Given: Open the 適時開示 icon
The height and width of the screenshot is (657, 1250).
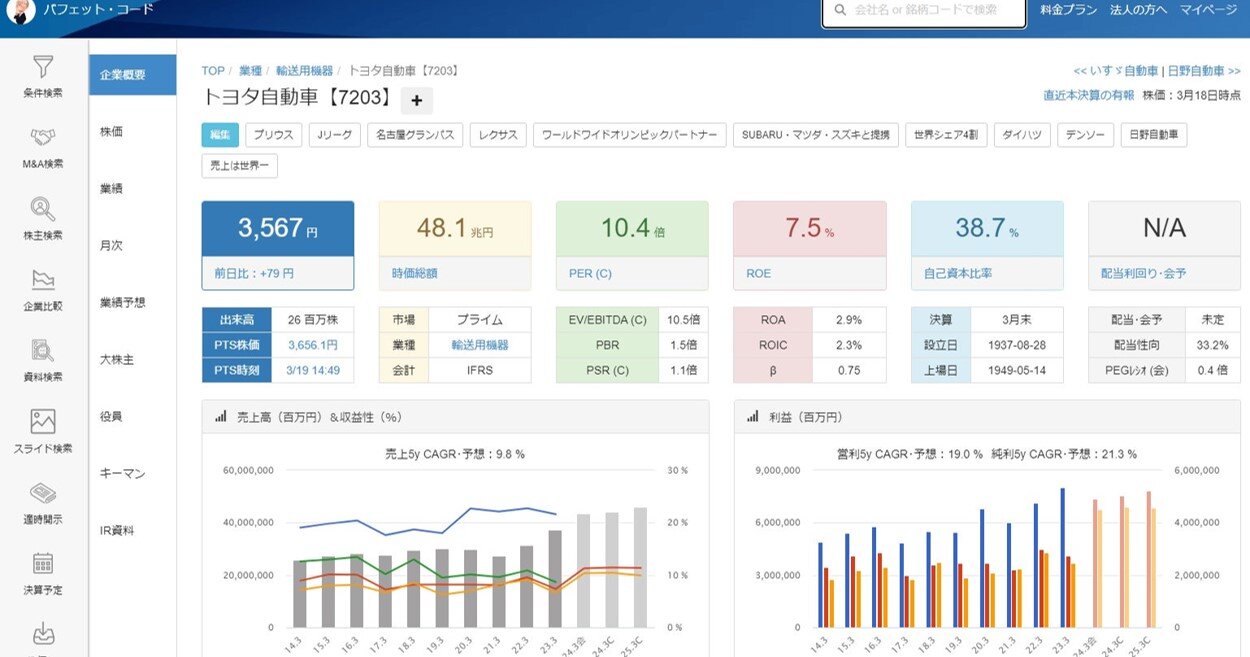Looking at the screenshot, I should [x=43, y=492].
